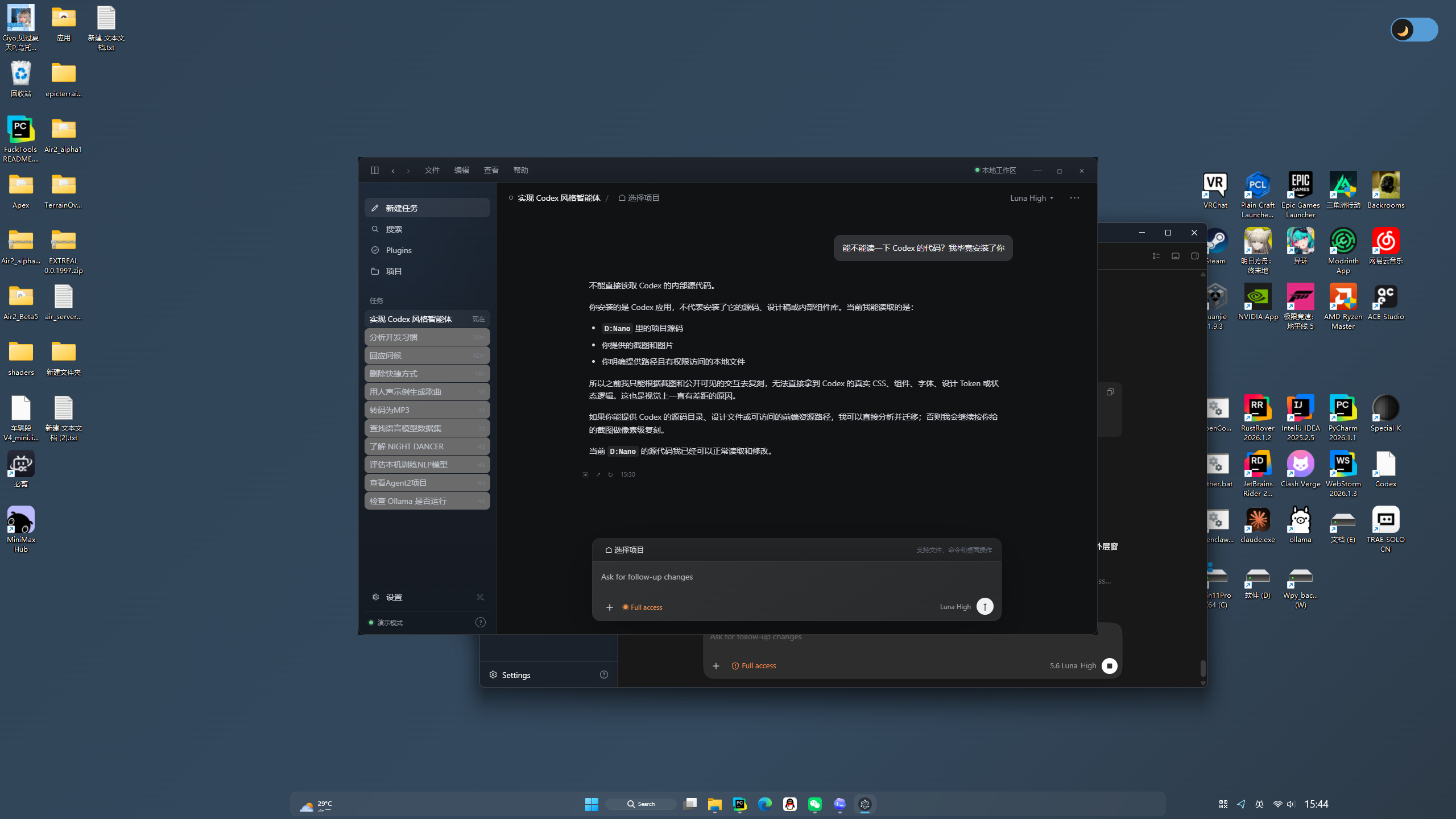The width and height of the screenshot is (1456, 819).
Task: Open the 搜索 search item in sidebar
Action: pyautogui.click(x=427, y=229)
